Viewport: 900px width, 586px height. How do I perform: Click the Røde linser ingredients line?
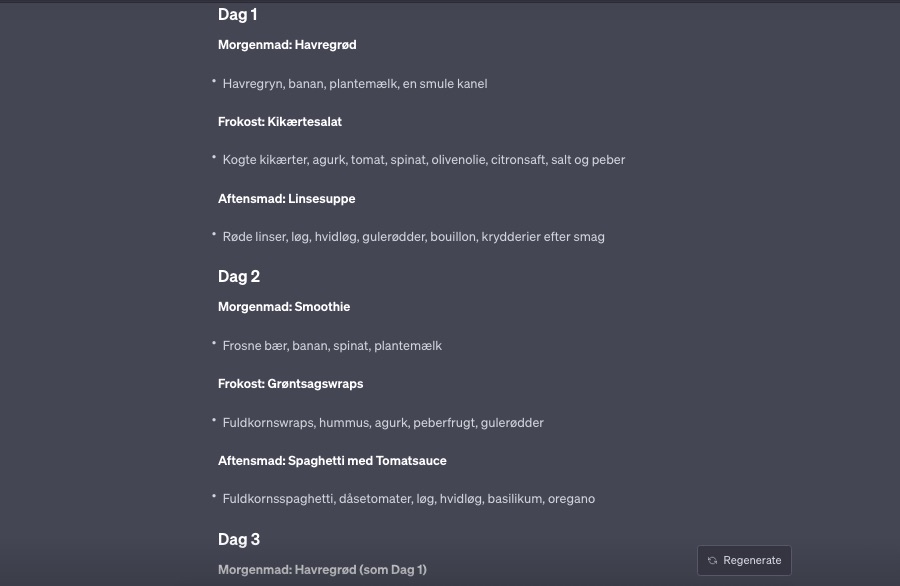coord(413,237)
